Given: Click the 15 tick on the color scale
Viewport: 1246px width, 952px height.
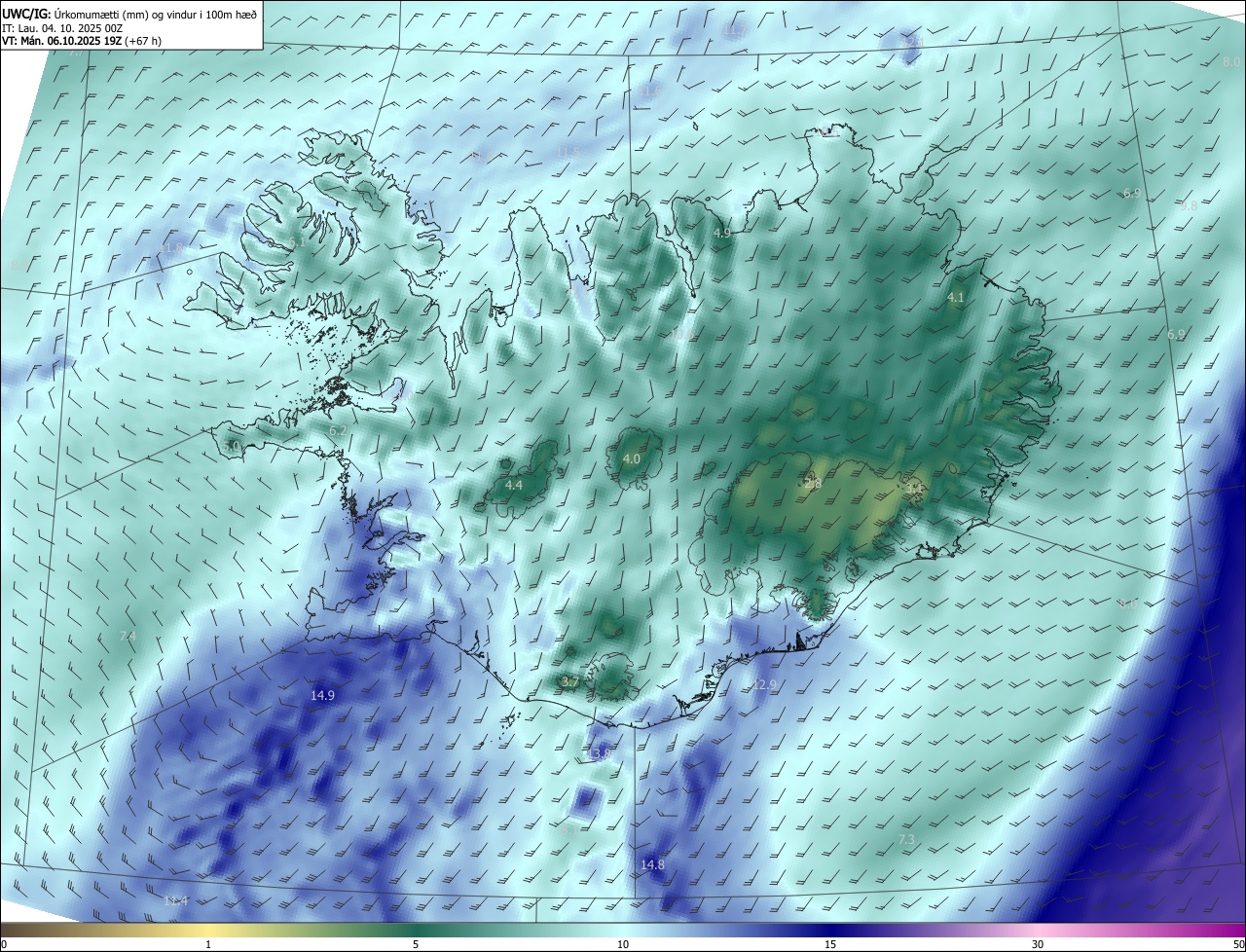Looking at the screenshot, I should point(830,944).
